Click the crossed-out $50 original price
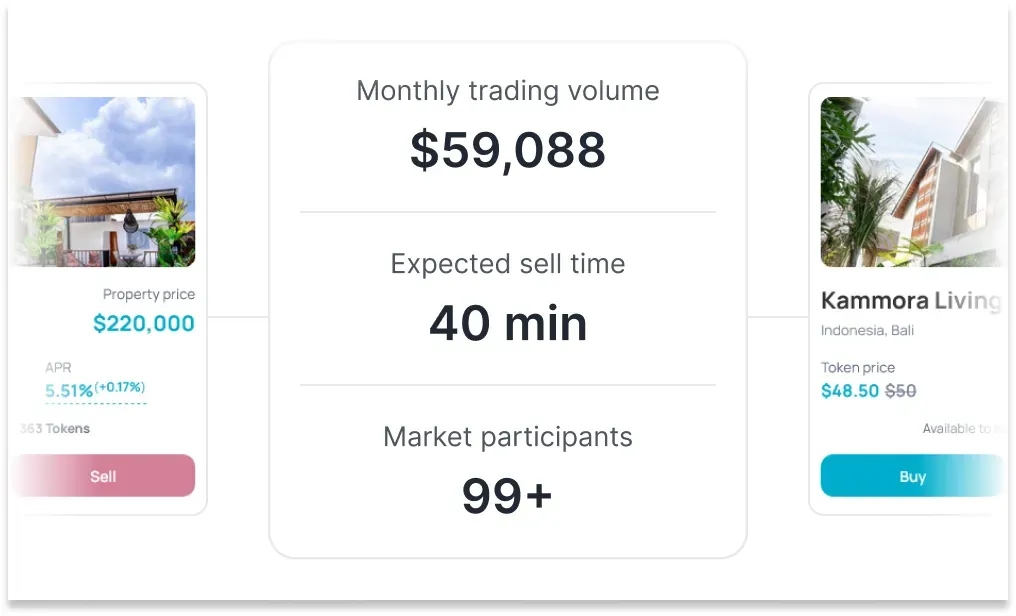The height and width of the screenshot is (616, 1016). coord(900,391)
